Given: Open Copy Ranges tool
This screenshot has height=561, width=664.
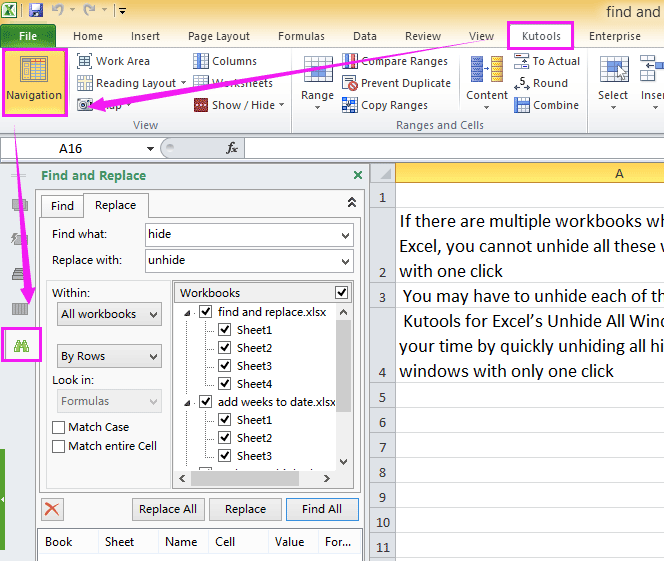Looking at the screenshot, I should [385, 105].
